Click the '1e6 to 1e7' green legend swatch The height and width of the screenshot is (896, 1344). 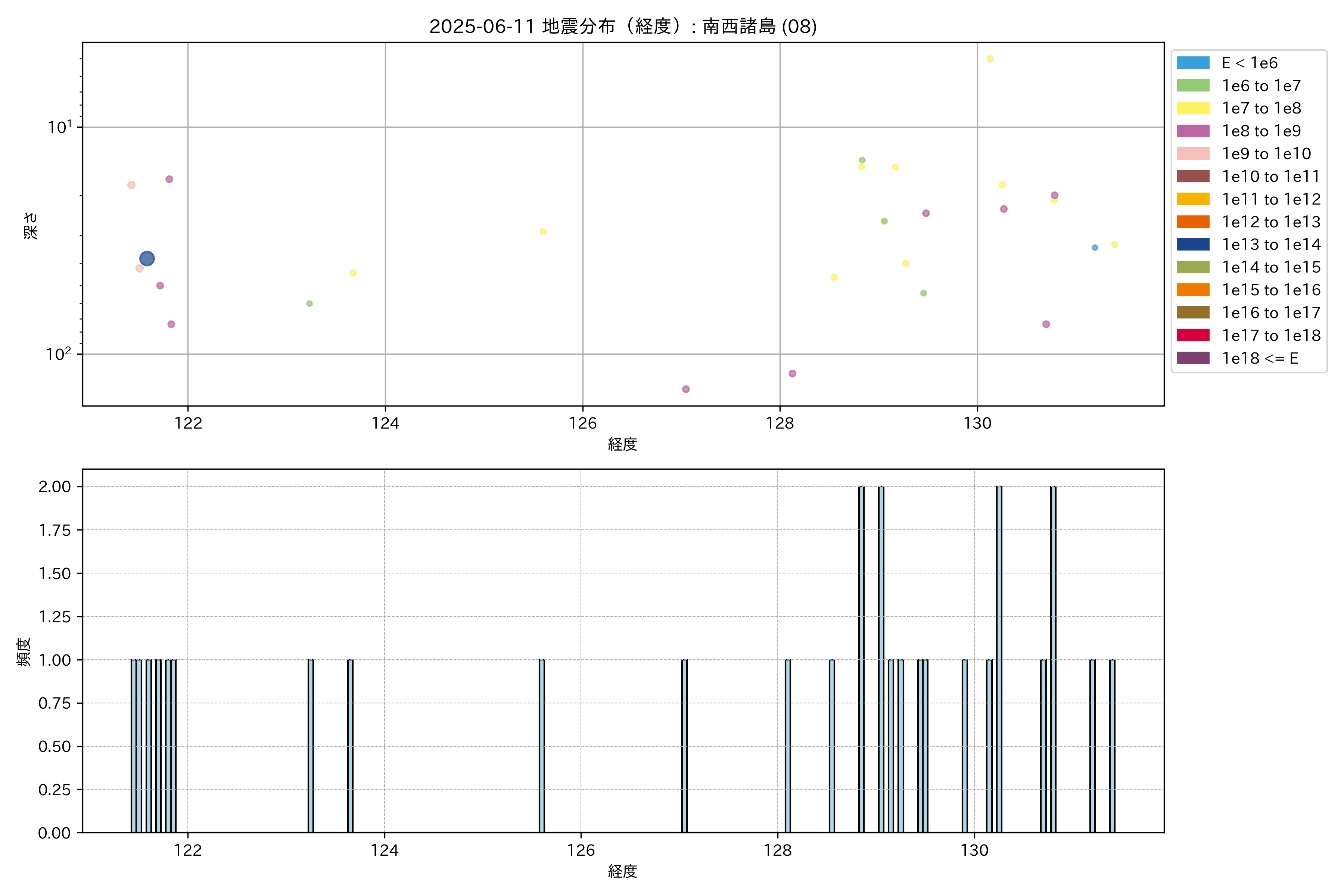pyautogui.click(x=1192, y=86)
